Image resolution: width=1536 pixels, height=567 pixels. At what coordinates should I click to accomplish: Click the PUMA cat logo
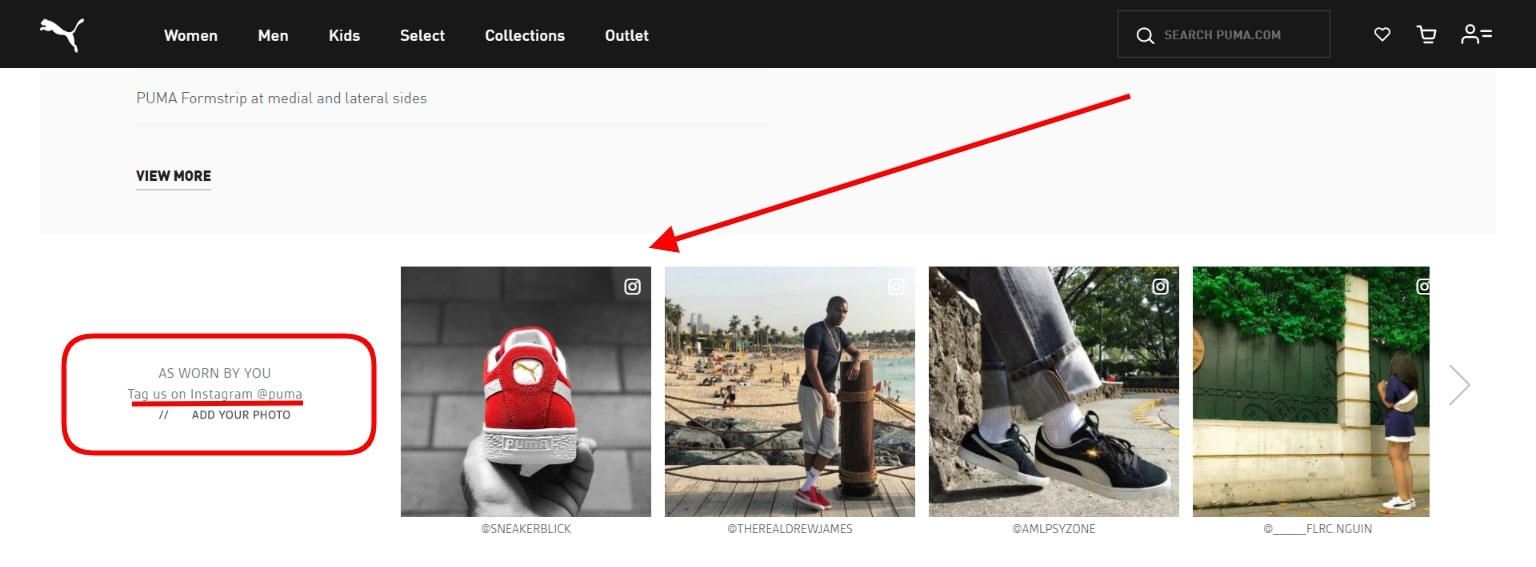[61, 34]
